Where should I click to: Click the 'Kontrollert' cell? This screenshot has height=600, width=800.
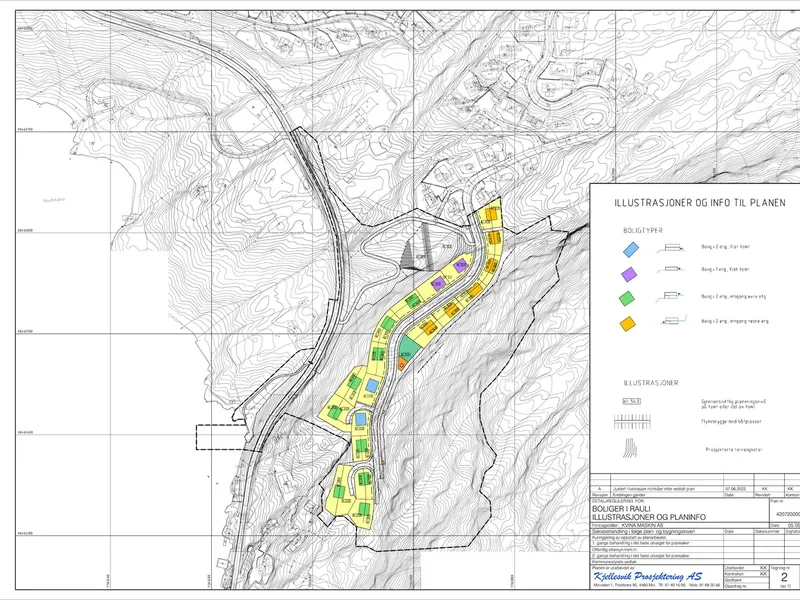(746, 574)
